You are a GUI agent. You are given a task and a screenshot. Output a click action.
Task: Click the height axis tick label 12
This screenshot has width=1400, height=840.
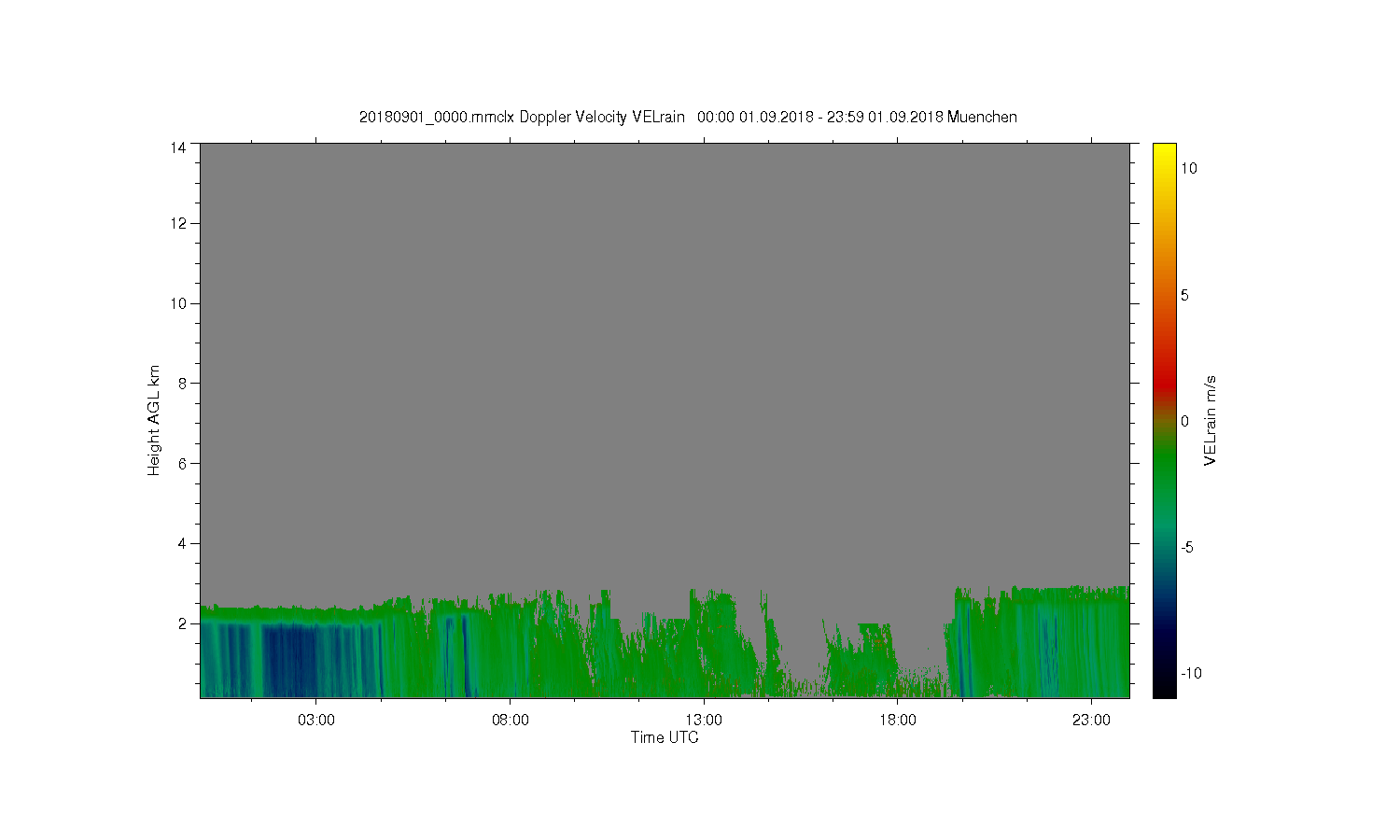(x=178, y=223)
